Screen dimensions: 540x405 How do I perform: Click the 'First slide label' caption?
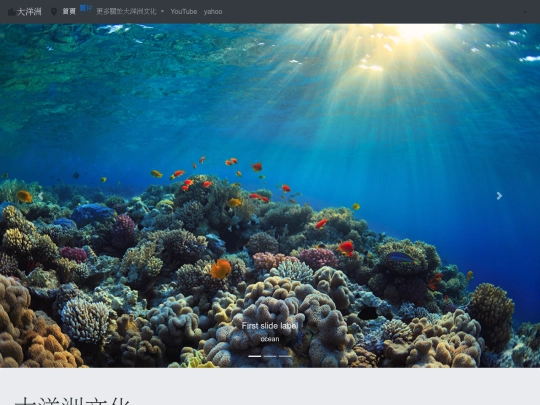[270, 326]
